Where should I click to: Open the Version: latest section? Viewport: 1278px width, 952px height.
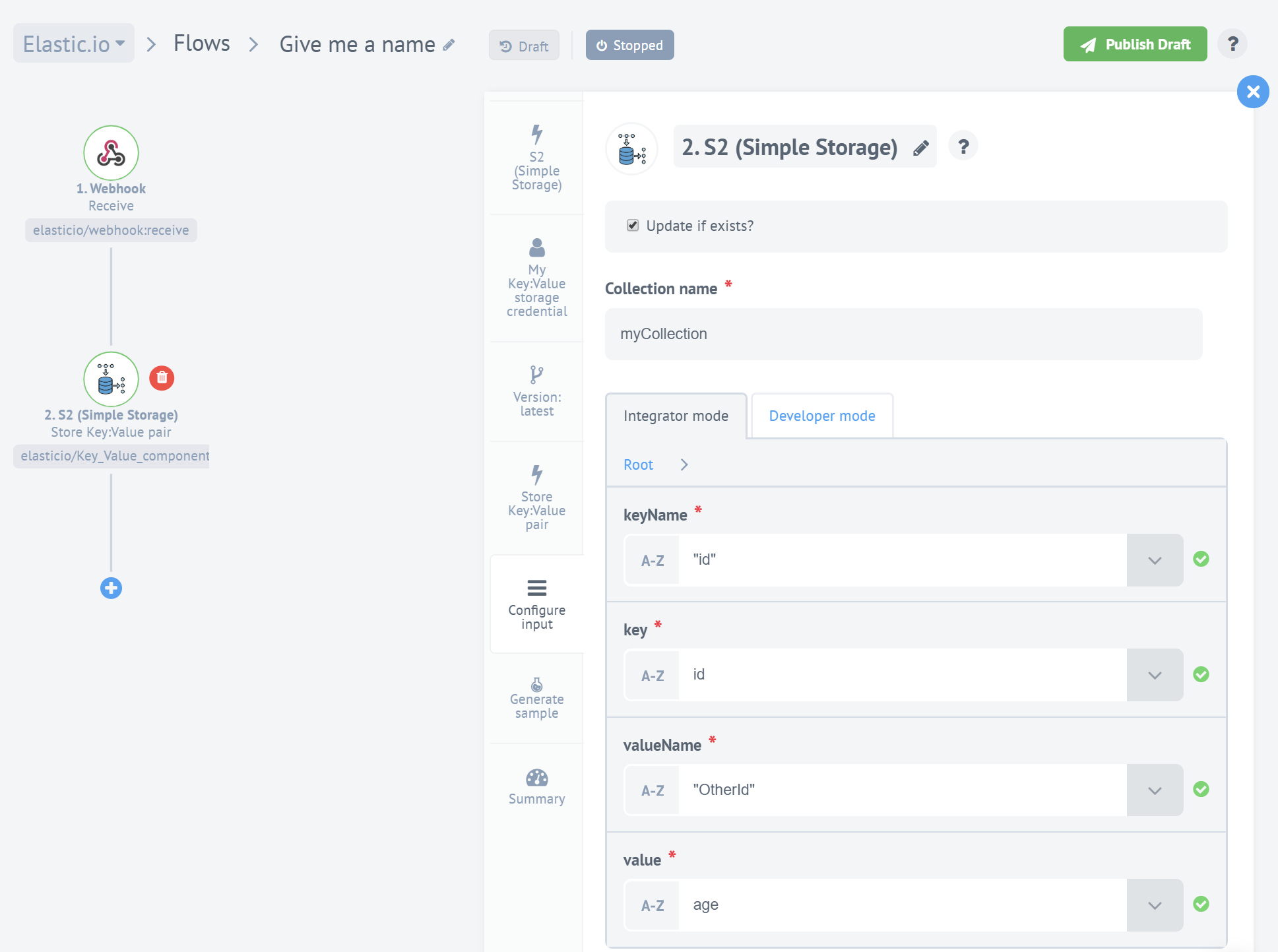tap(536, 391)
